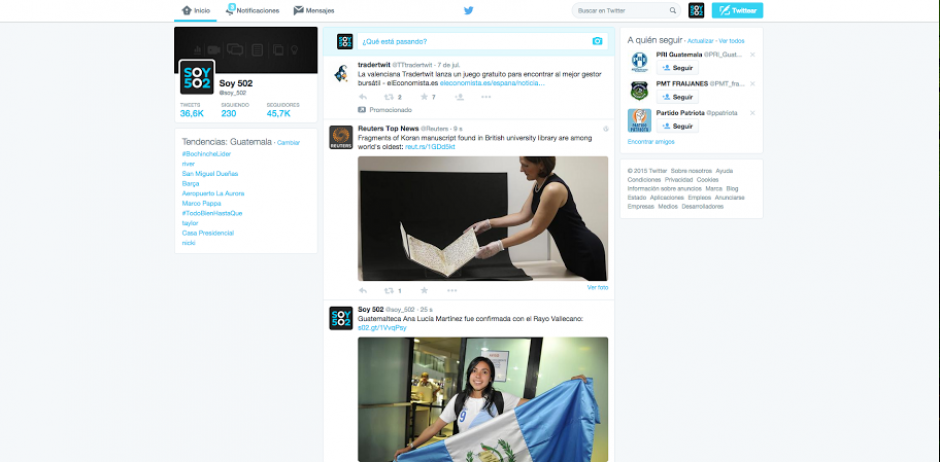Click the camera icon in the compose box
This screenshot has width=940, height=462.
(x=597, y=41)
